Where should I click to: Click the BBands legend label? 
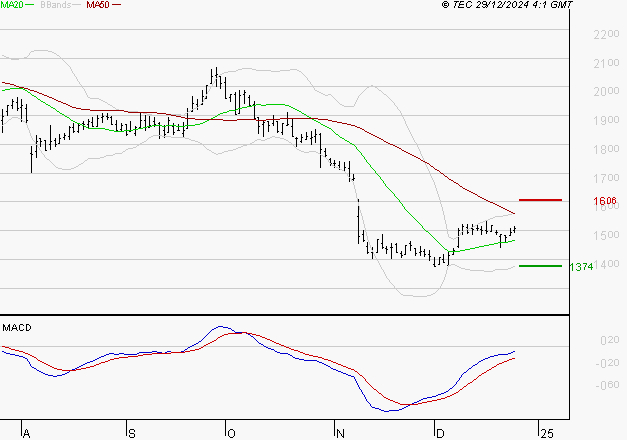click(x=55, y=5)
